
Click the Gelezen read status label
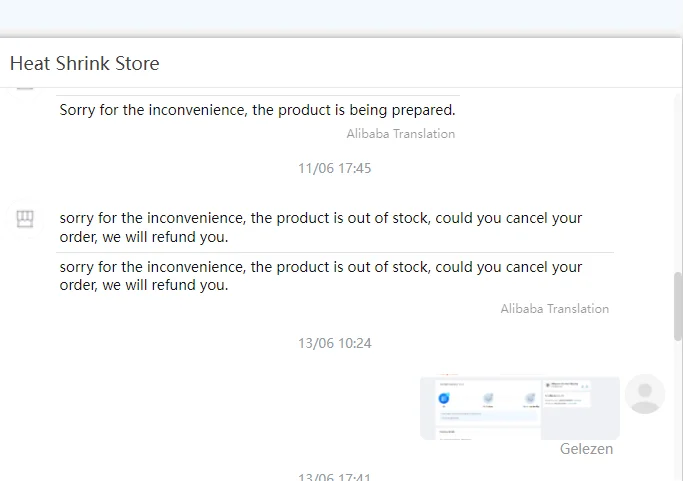pyautogui.click(x=586, y=449)
